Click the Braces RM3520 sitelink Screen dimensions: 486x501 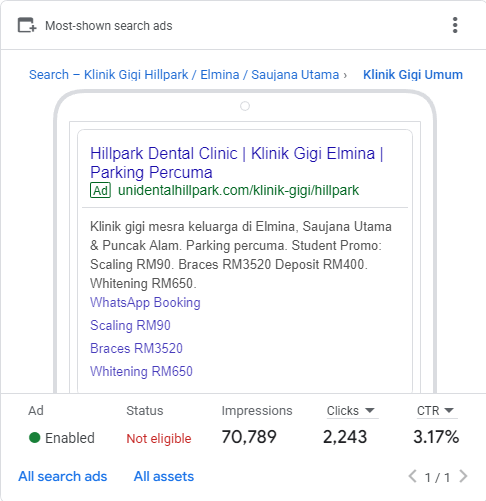136,348
